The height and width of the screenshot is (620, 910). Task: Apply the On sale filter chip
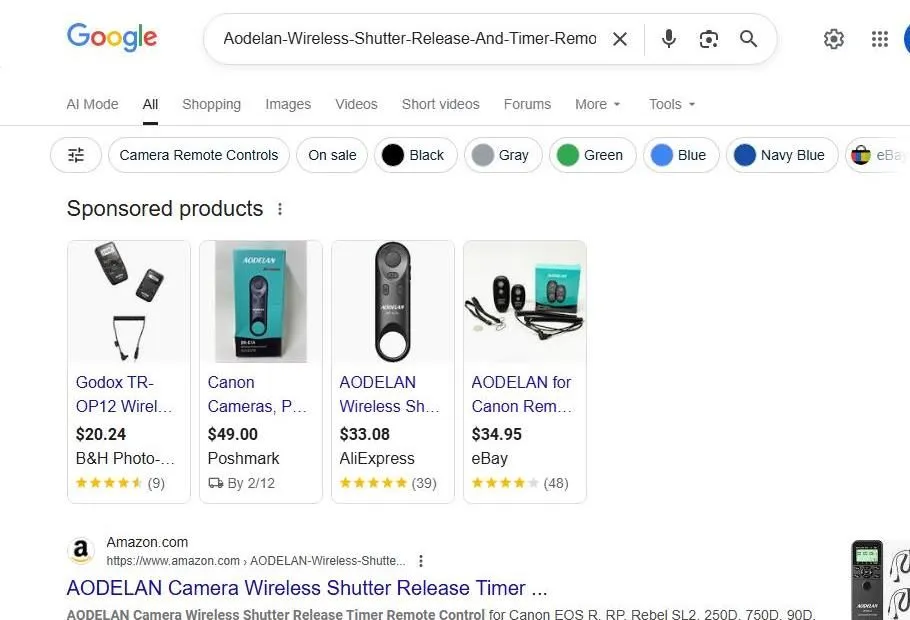click(332, 155)
